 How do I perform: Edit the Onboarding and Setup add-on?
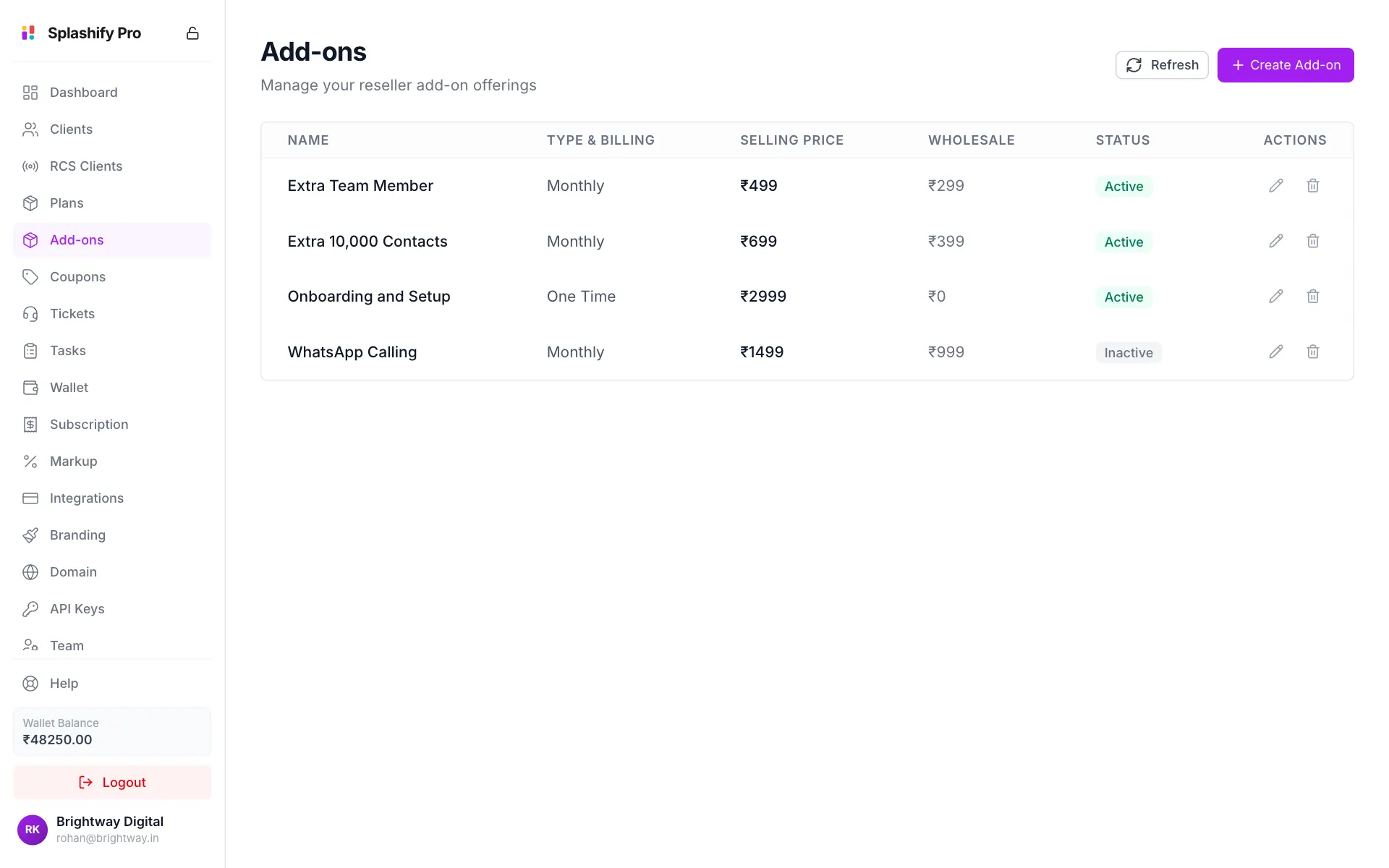1276,297
